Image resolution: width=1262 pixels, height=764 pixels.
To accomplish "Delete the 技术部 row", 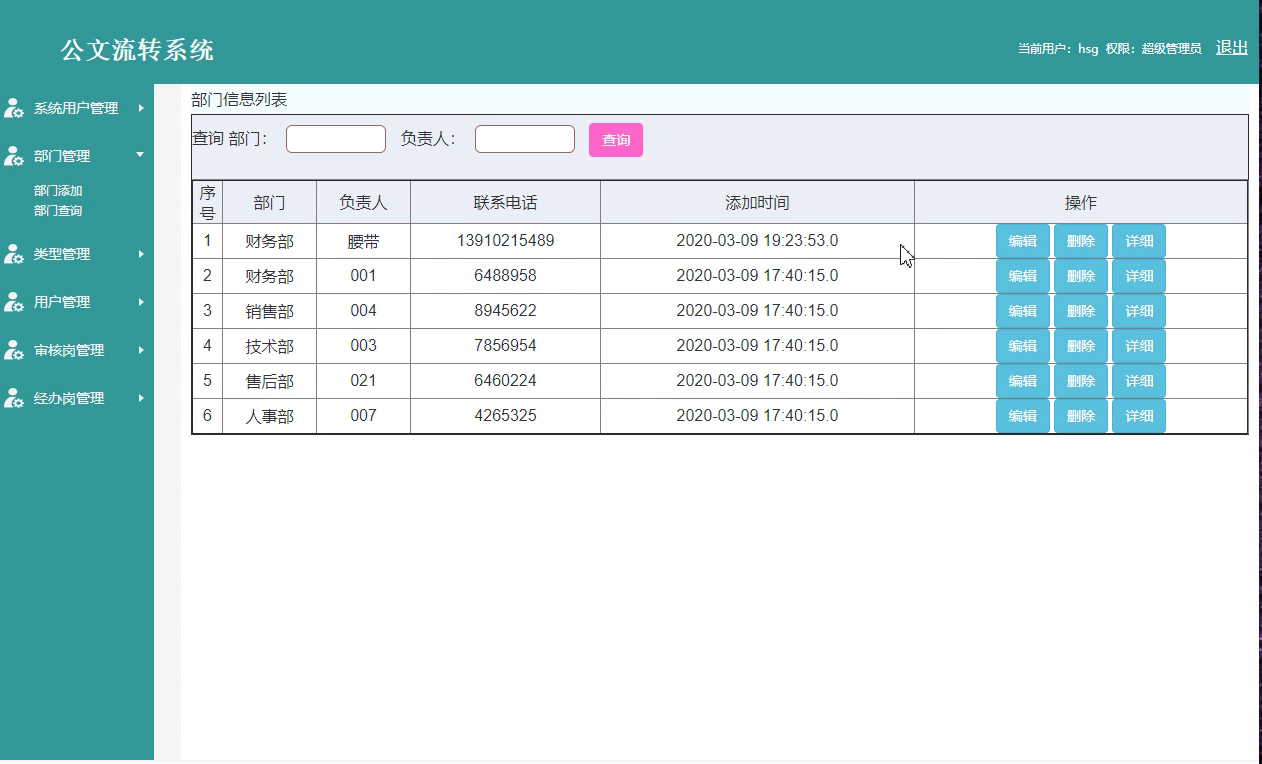I will click(1081, 346).
